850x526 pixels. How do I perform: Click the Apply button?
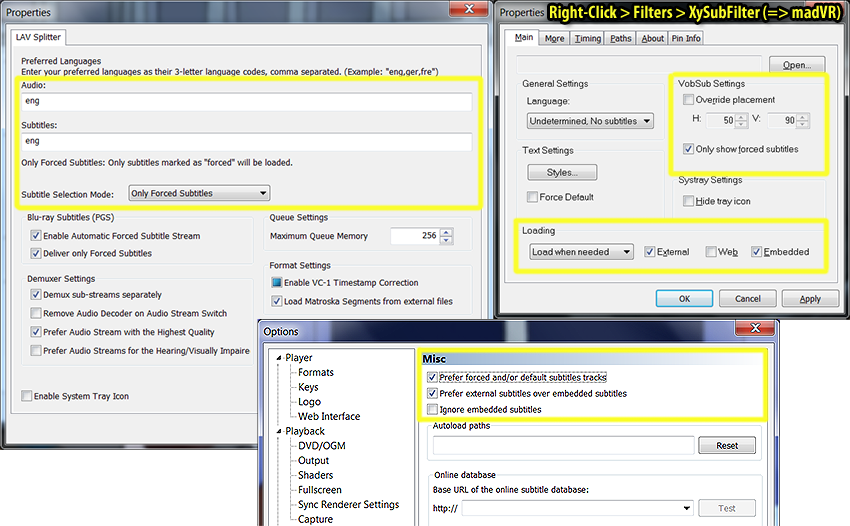point(810,298)
